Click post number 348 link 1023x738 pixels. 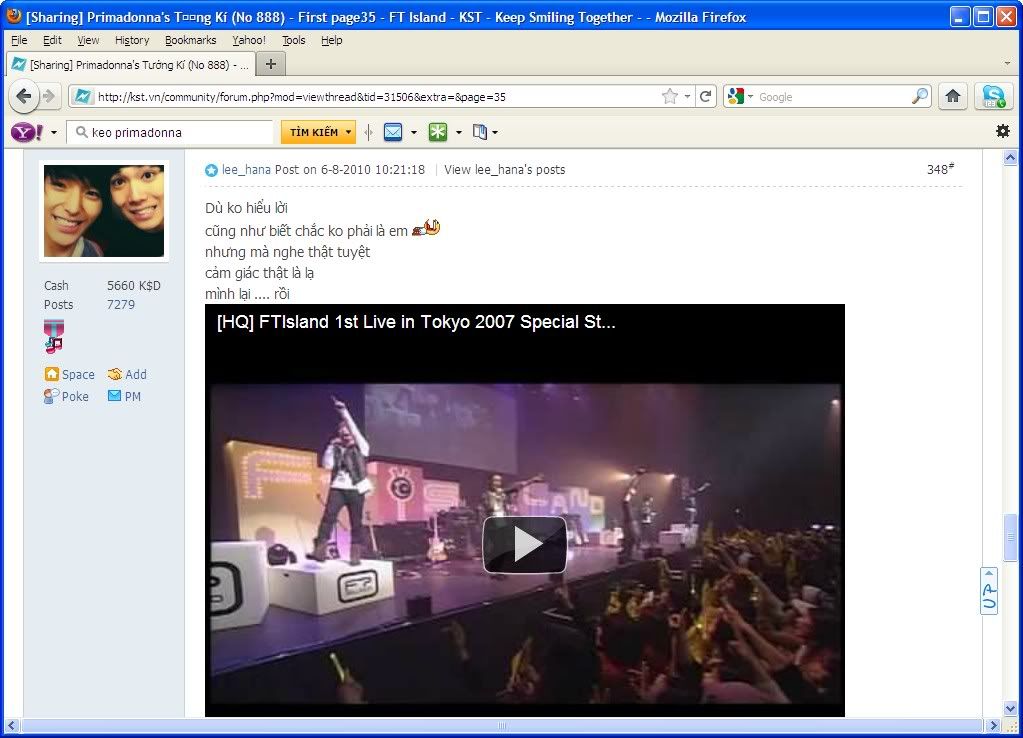940,169
